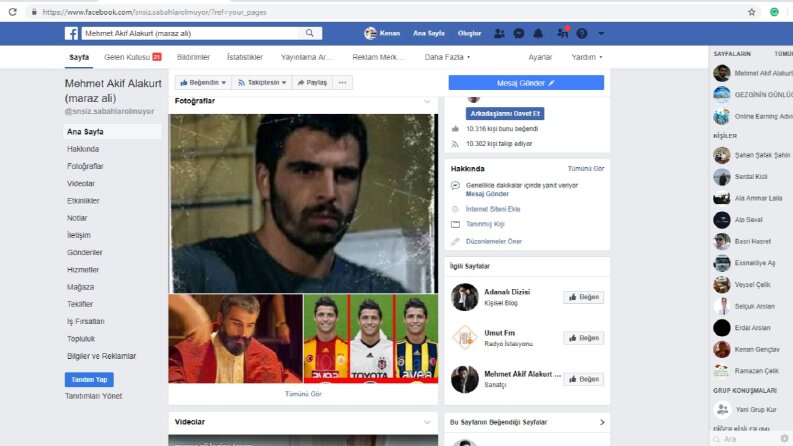Collapse Videolar section chevron

coord(427,422)
